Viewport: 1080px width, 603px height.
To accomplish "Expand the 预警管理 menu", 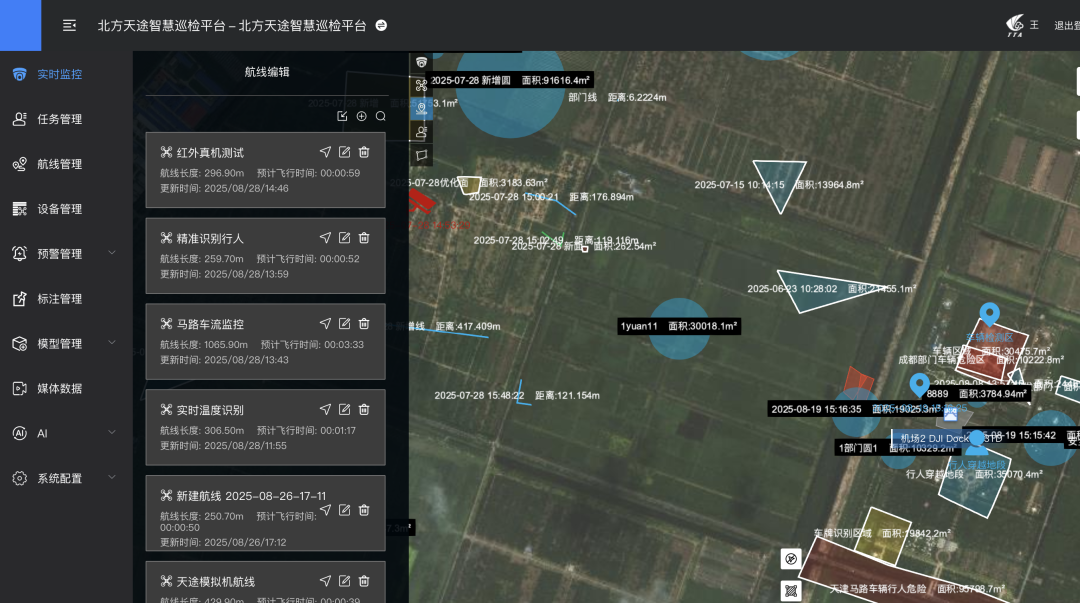I will coord(111,253).
